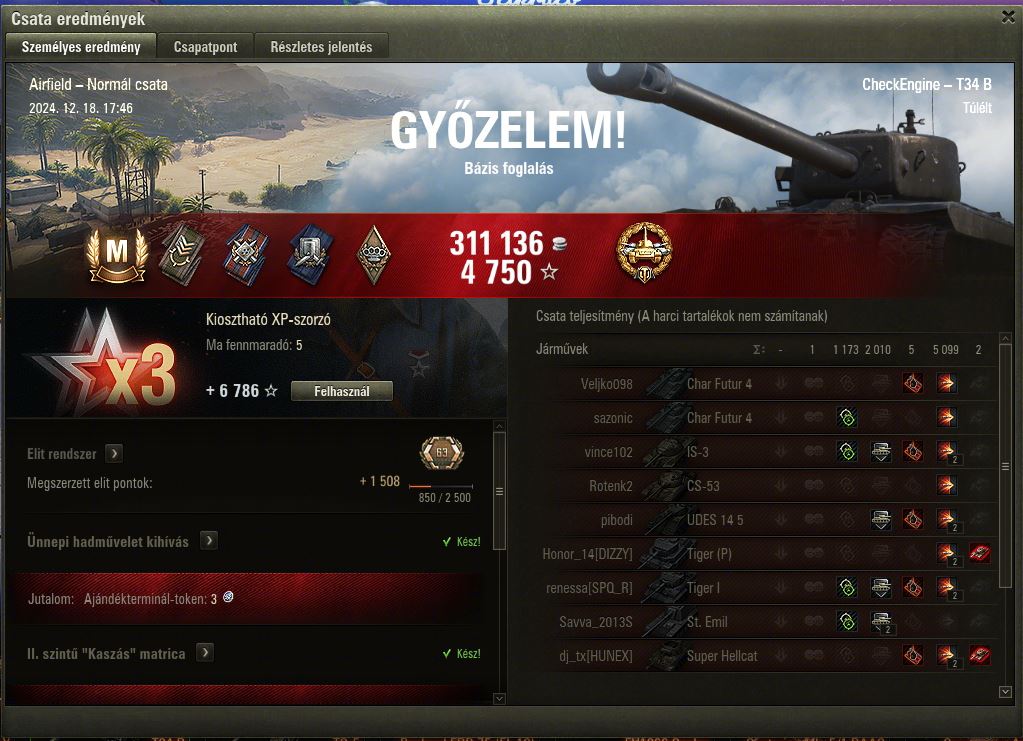1023x741 pixels.
Task: Click the Mastery badge M medal icon
Action: pyautogui.click(x=117, y=255)
